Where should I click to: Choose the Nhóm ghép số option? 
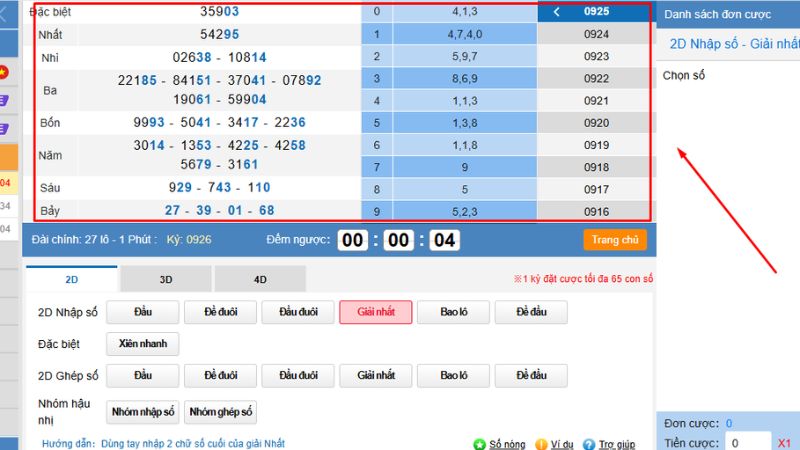click(221, 411)
